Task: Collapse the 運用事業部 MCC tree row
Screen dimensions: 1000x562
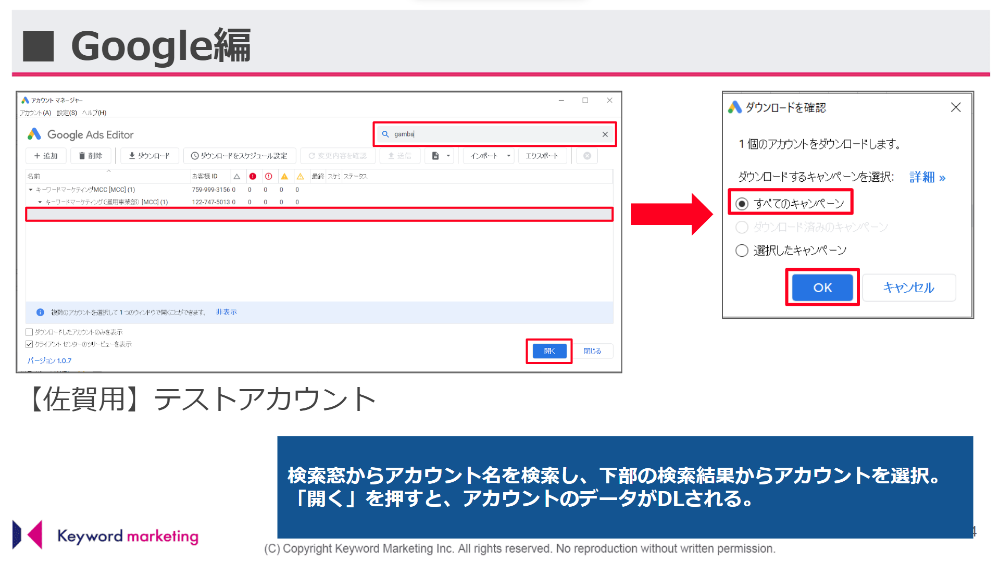Action: (40, 202)
